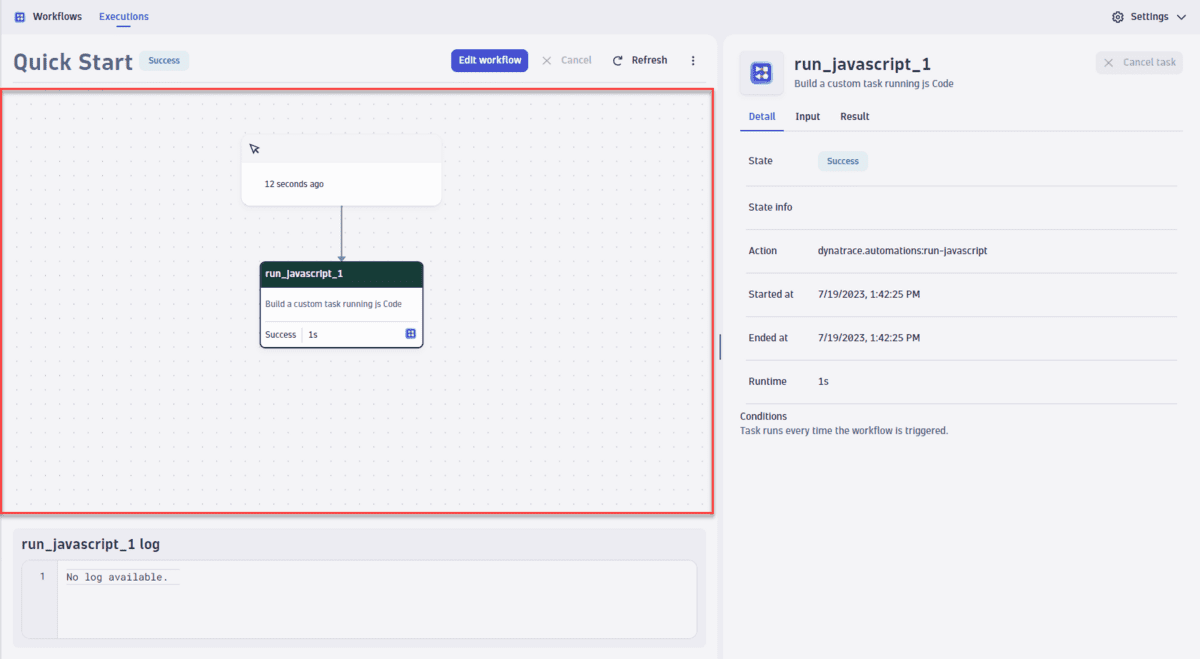Open the three-dot overflow menu next to Refresh
This screenshot has height=659, width=1200.
point(693,60)
